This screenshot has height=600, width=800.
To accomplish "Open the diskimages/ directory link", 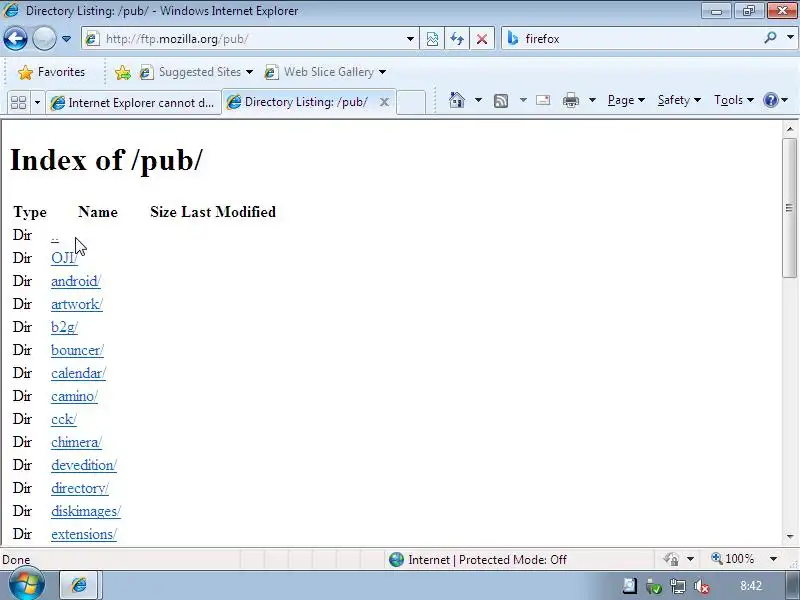I will coord(86,511).
